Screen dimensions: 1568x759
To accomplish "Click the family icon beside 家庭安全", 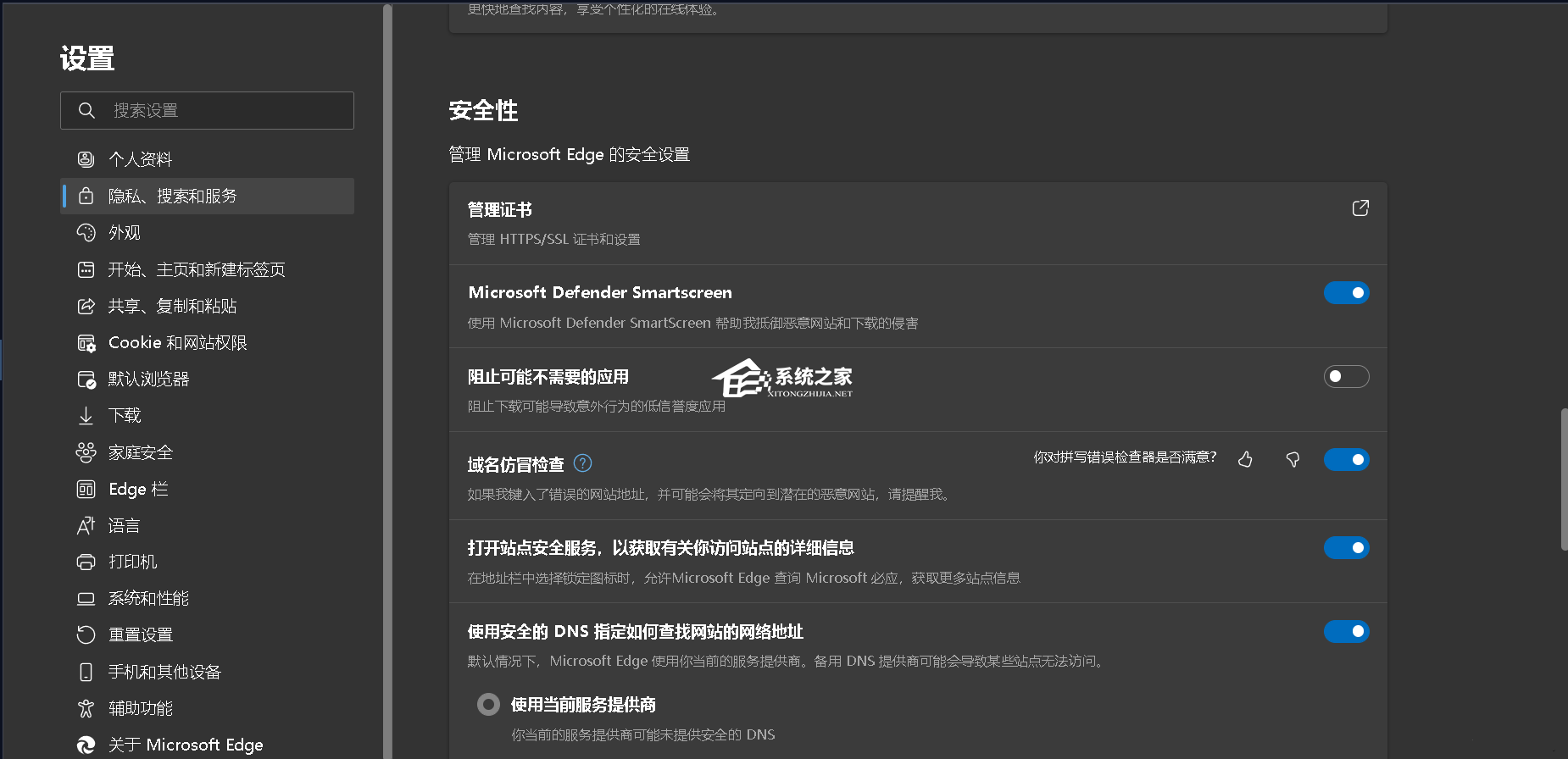I will click(86, 452).
